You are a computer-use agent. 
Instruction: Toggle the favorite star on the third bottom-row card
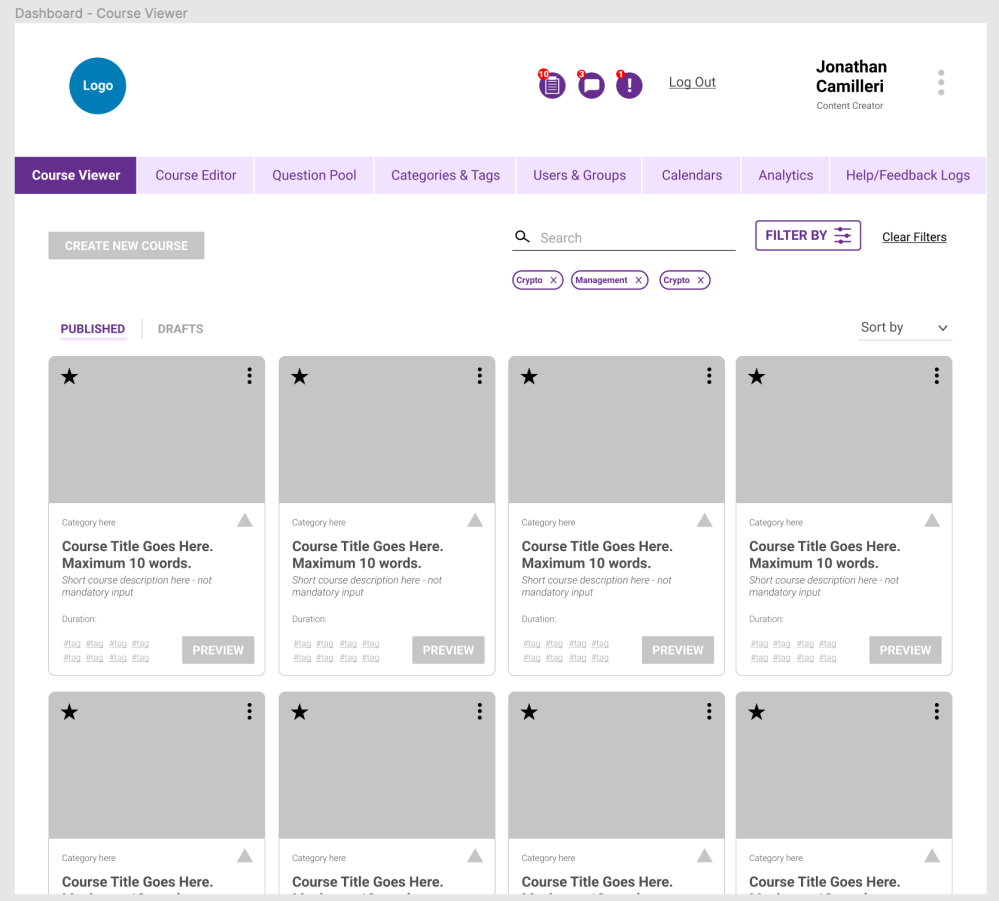529,712
